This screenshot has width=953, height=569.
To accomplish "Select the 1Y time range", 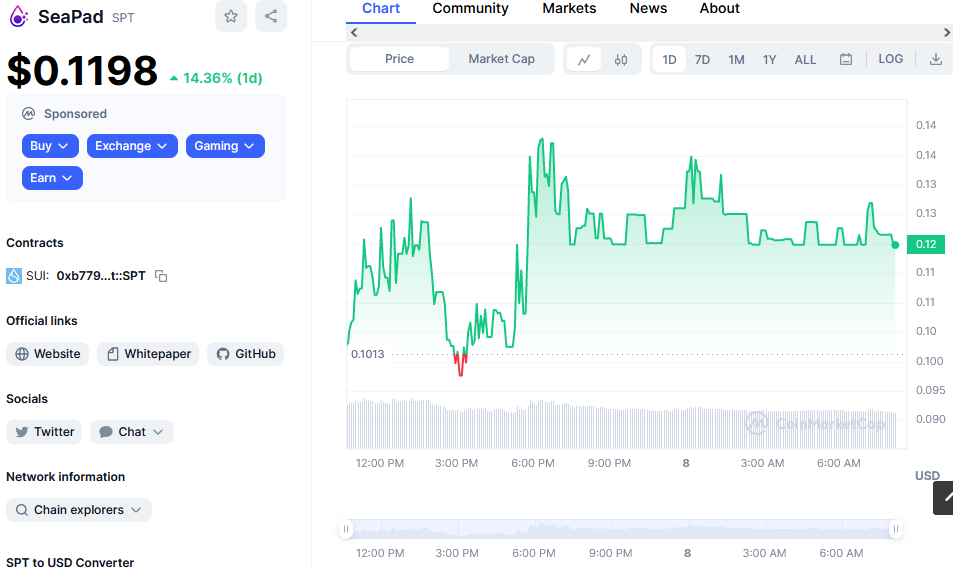I will pyautogui.click(x=769, y=60).
